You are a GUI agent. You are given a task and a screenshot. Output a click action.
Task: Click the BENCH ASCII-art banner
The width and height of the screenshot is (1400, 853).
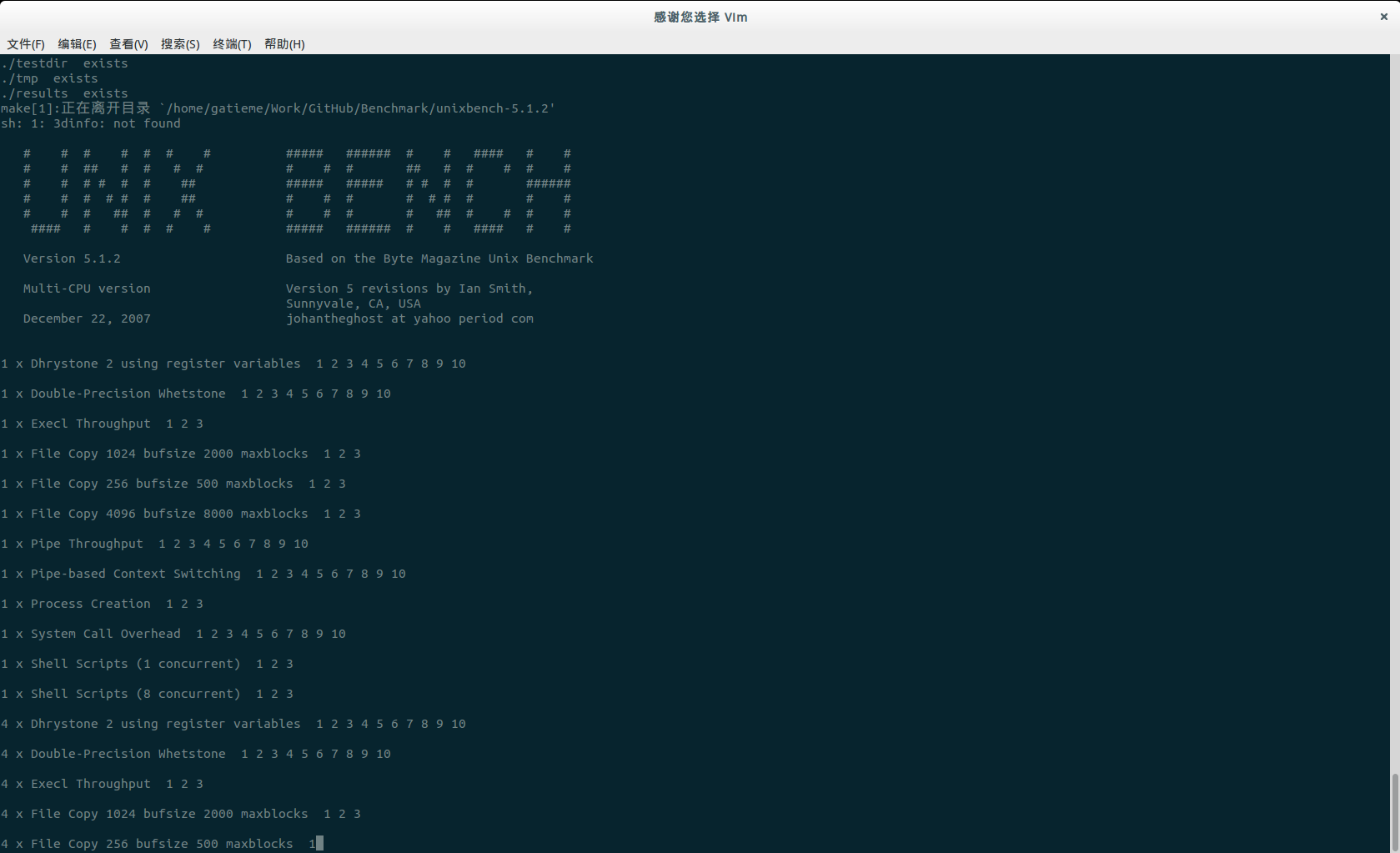point(429,191)
